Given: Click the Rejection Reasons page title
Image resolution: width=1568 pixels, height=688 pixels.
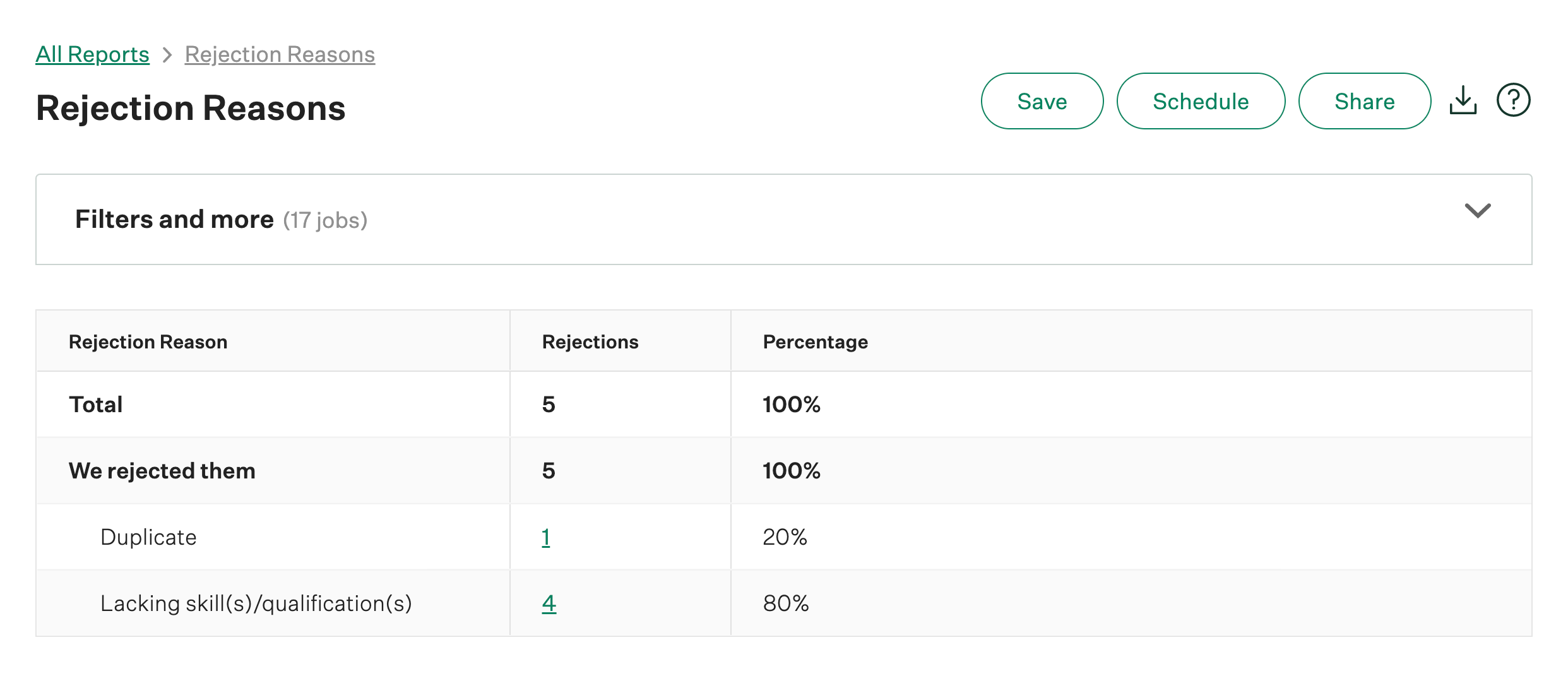Looking at the screenshot, I should (x=190, y=108).
